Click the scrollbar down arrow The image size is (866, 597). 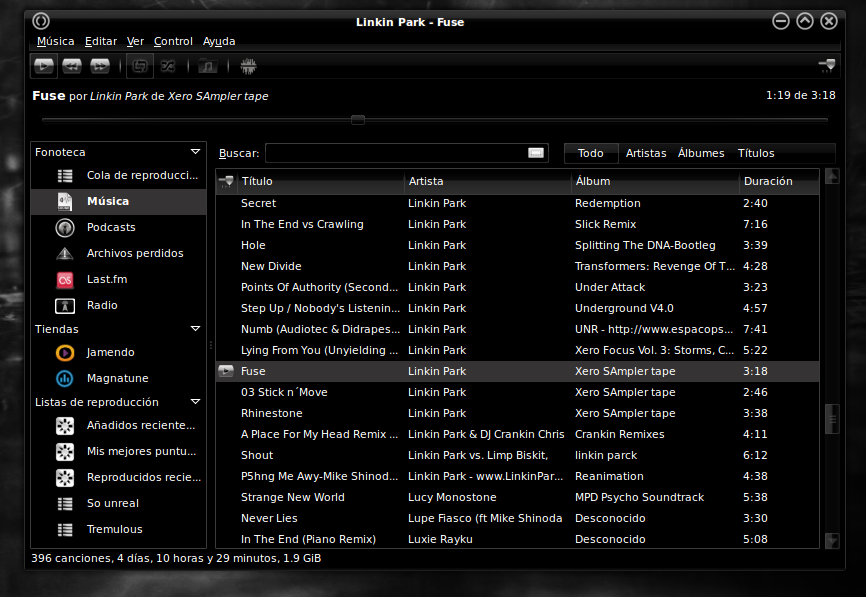click(832, 541)
